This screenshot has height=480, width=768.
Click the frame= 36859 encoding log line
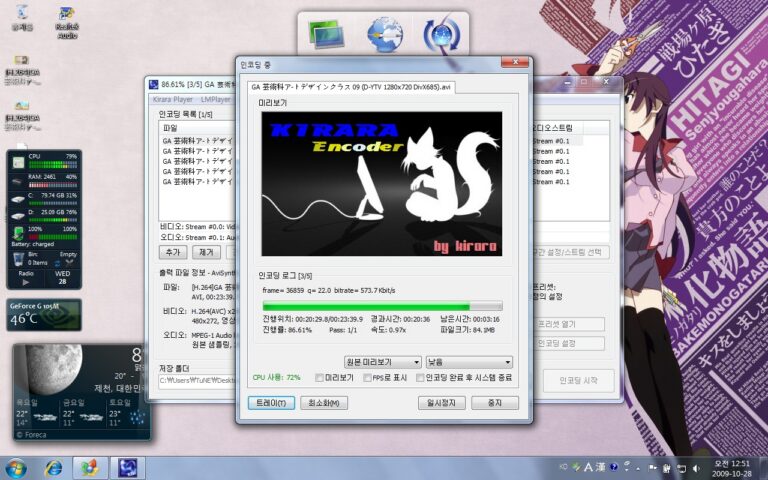[329, 290]
